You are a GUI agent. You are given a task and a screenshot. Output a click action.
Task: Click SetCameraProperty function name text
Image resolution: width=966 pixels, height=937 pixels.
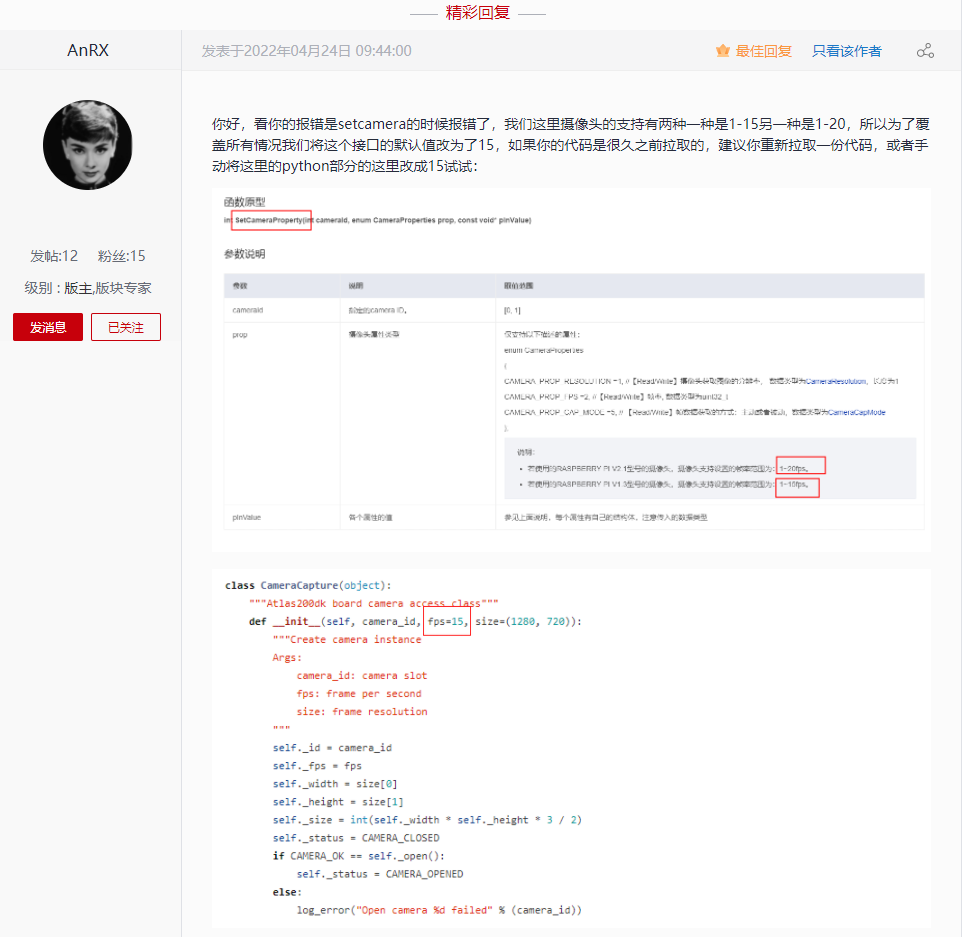point(271,220)
